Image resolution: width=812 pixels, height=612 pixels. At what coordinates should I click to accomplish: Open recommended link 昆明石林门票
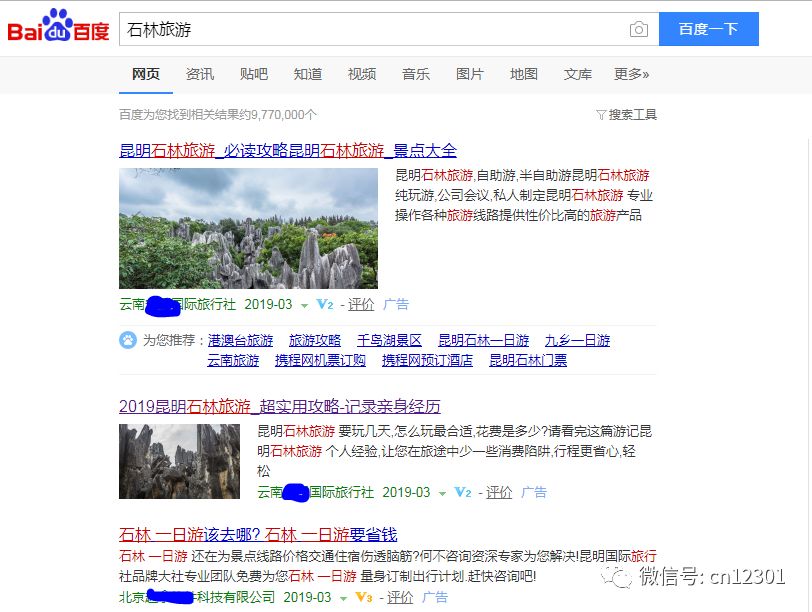(528, 360)
